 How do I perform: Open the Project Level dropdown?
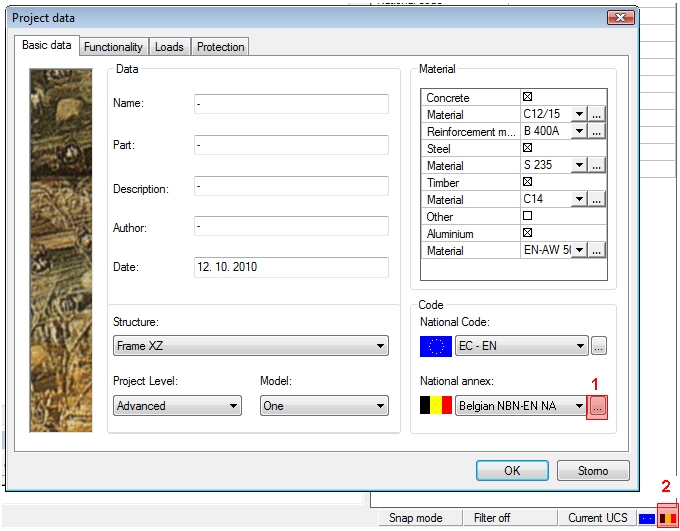point(177,406)
